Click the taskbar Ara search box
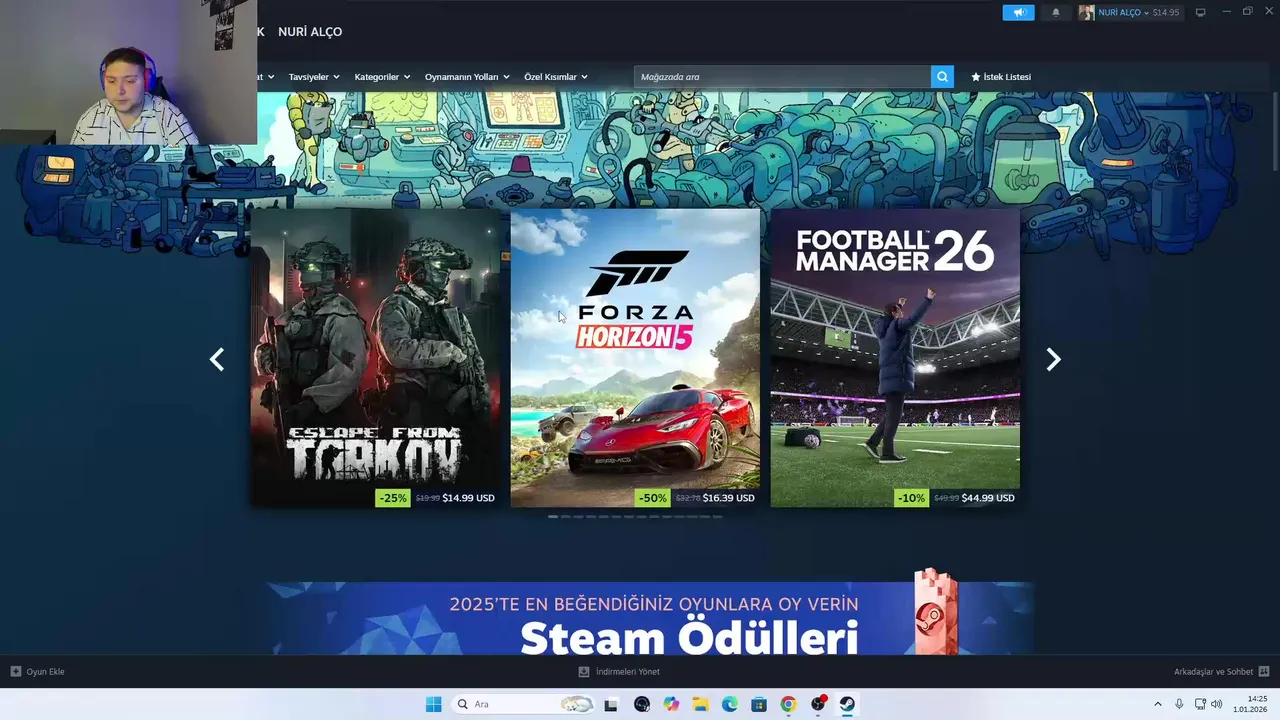Image resolution: width=1280 pixels, height=720 pixels. tap(523, 704)
